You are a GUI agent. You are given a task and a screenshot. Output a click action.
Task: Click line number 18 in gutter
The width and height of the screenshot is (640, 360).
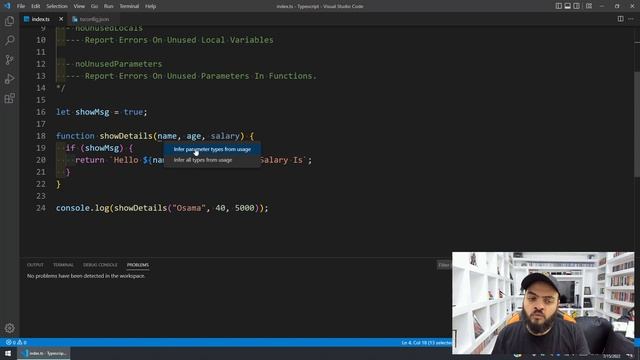pyautogui.click(x=41, y=136)
